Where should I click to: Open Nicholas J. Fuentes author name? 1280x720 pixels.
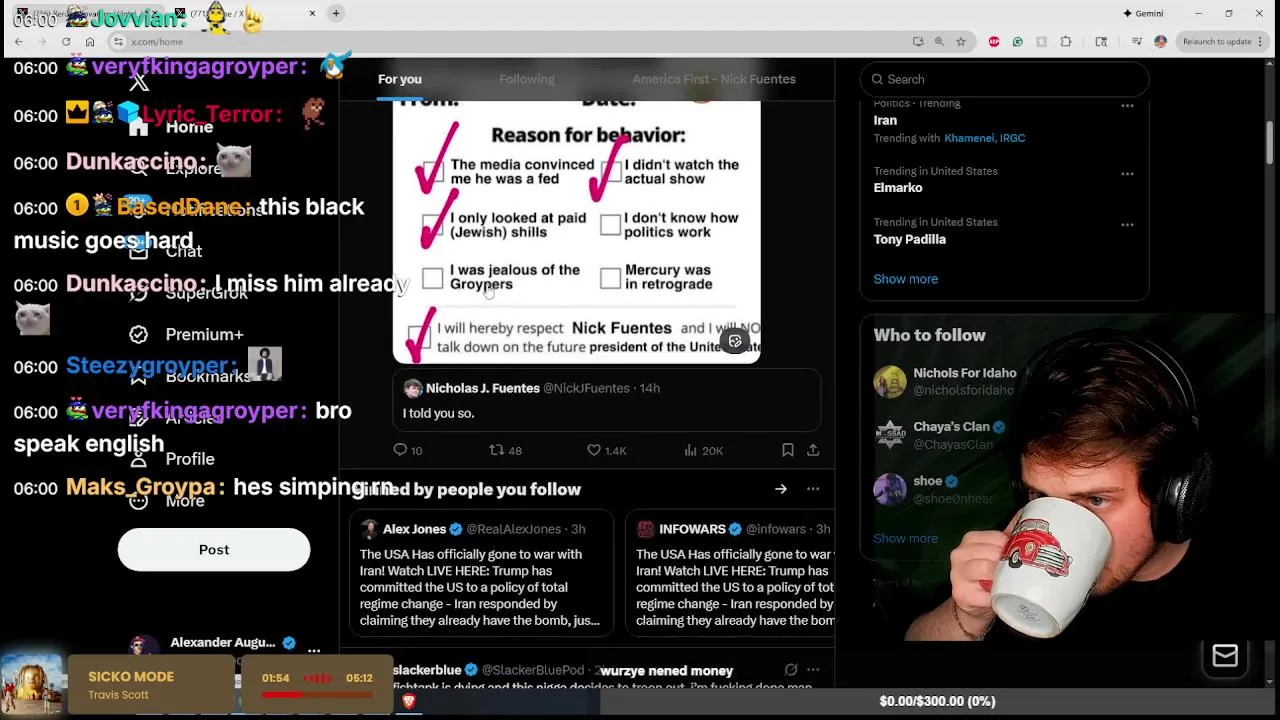pyautogui.click(x=483, y=388)
